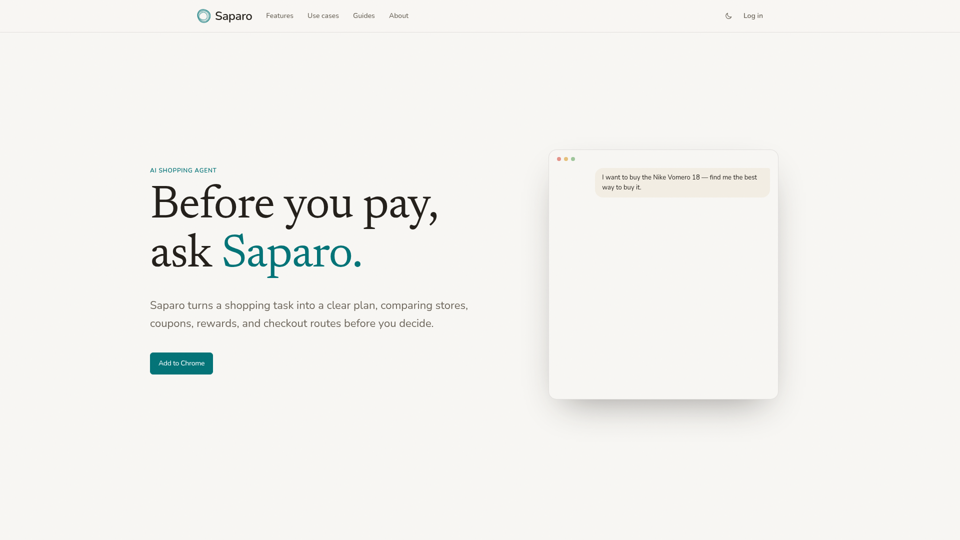Image resolution: width=960 pixels, height=540 pixels.
Task: Click the 'Before you pay,' headline text
Action: pyautogui.click(x=294, y=204)
